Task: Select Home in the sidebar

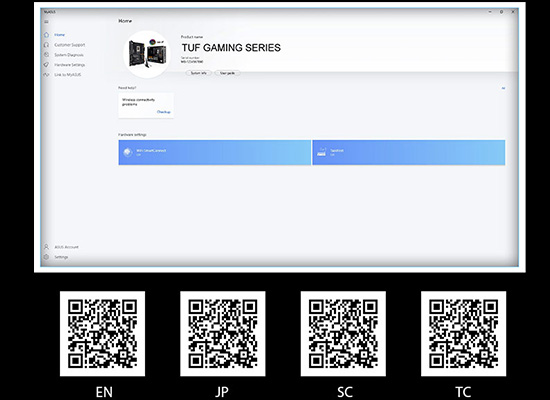Action: click(60, 35)
